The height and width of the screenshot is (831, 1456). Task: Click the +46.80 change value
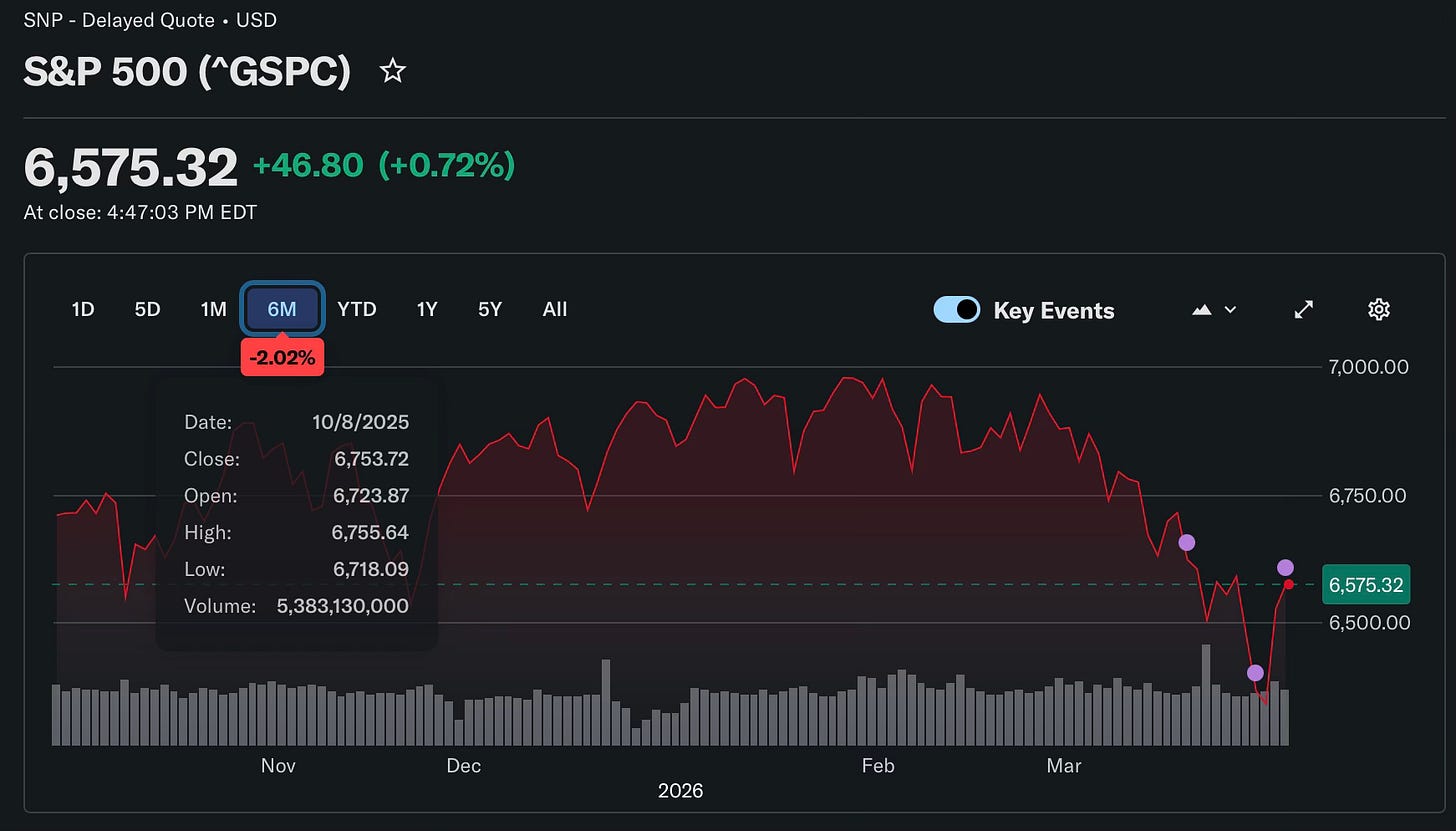tap(308, 165)
